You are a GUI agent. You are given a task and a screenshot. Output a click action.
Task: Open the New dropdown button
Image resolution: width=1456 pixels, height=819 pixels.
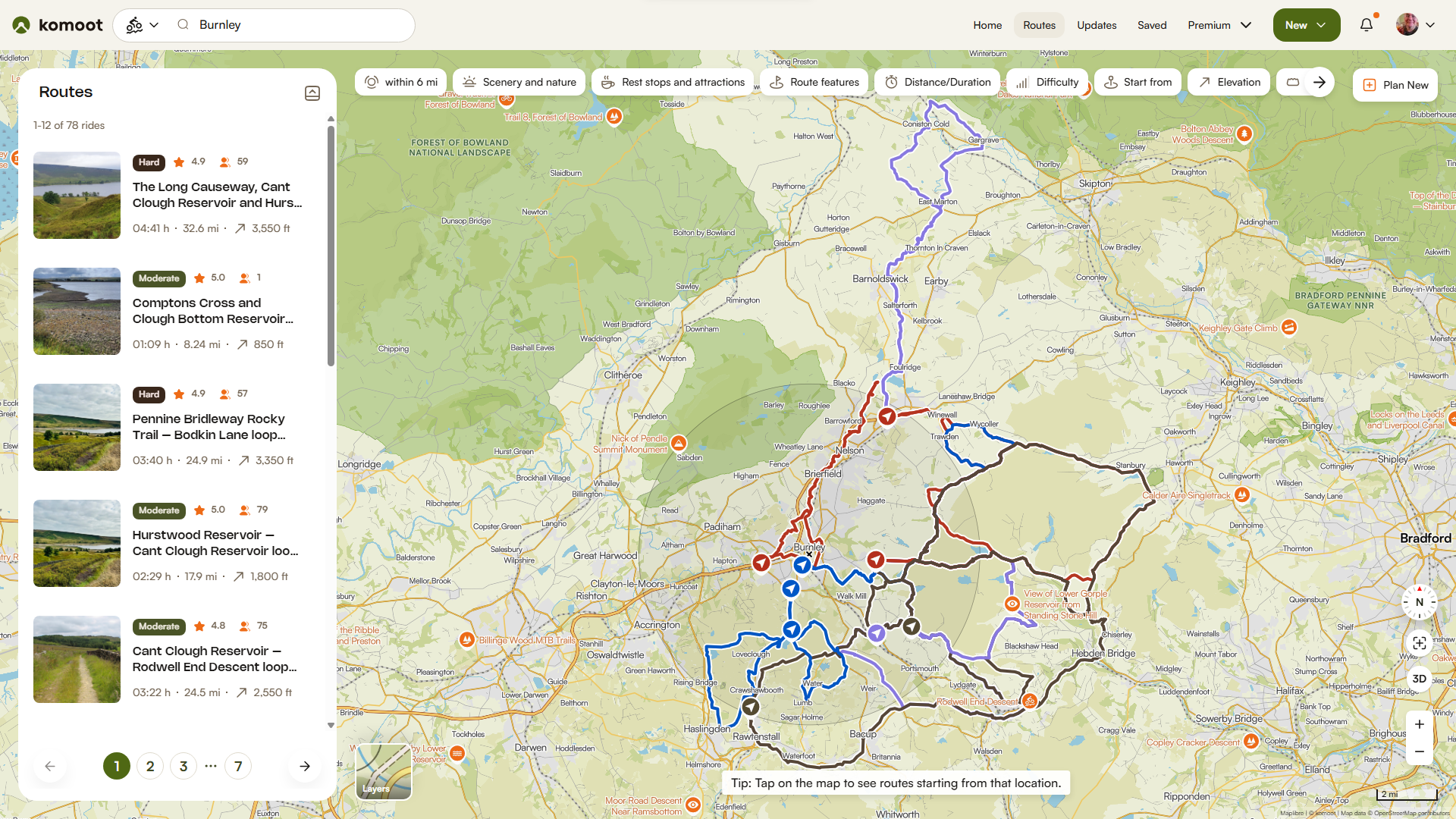tap(1306, 25)
